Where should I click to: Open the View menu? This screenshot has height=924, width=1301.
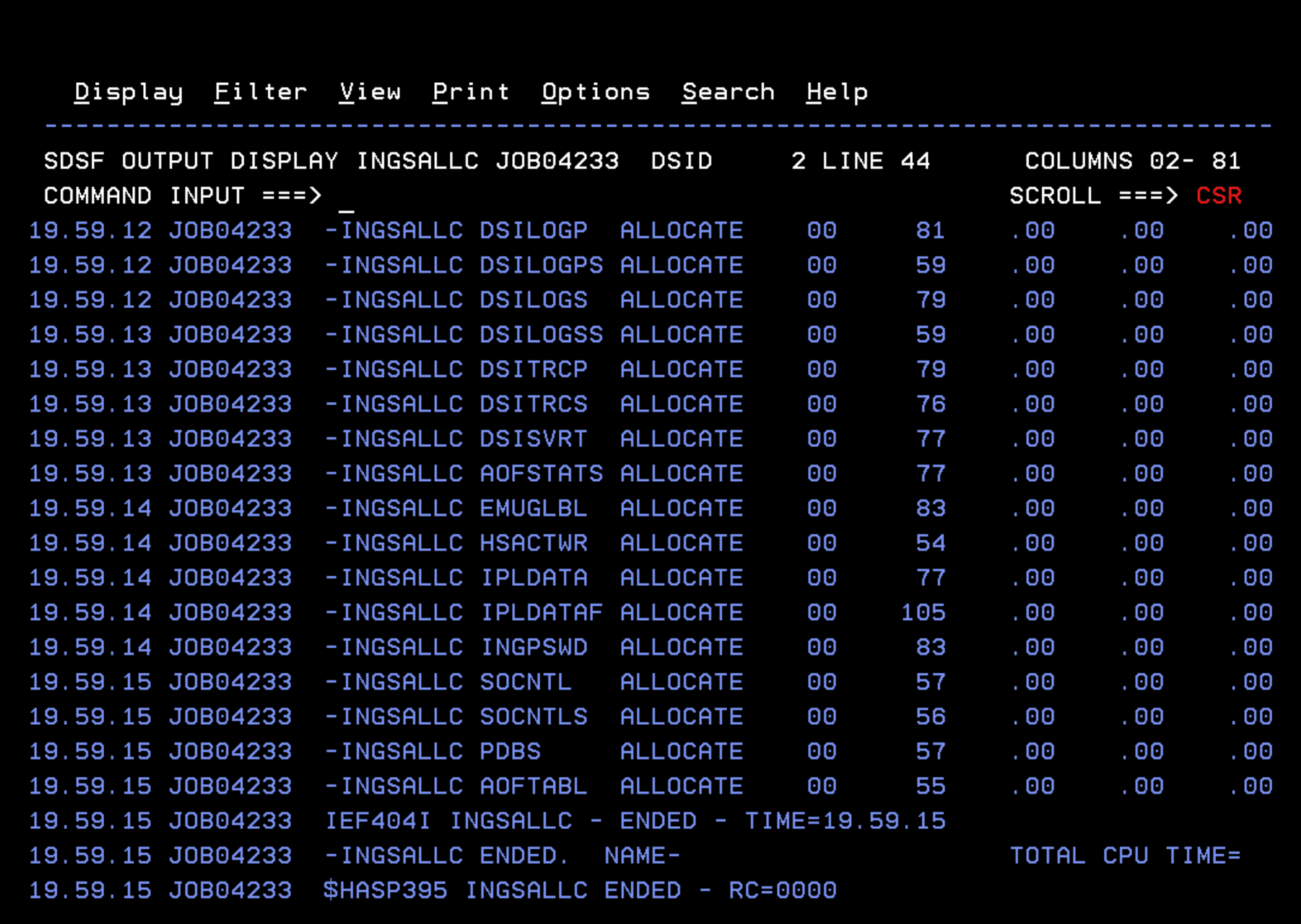(370, 92)
